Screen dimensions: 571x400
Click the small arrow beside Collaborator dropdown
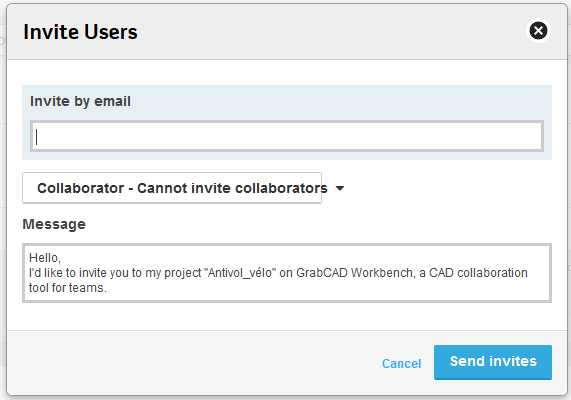(x=340, y=188)
